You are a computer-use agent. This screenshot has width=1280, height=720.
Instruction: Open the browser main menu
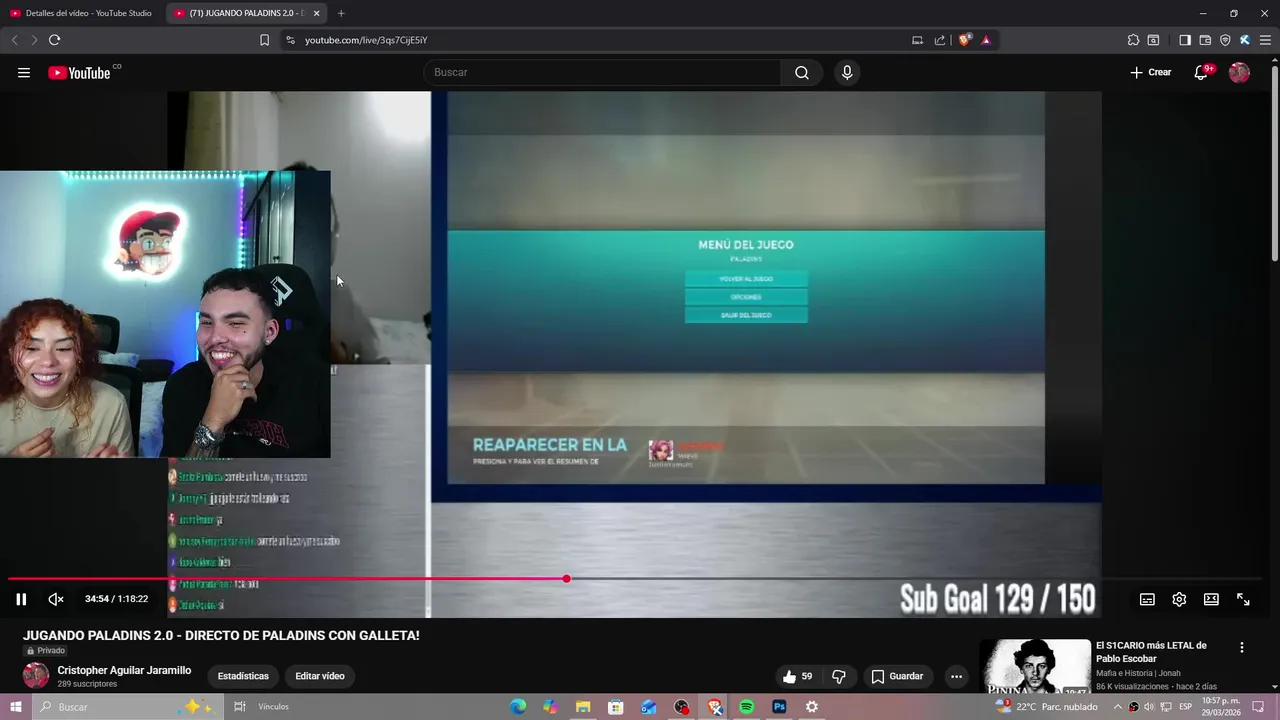[1265, 40]
